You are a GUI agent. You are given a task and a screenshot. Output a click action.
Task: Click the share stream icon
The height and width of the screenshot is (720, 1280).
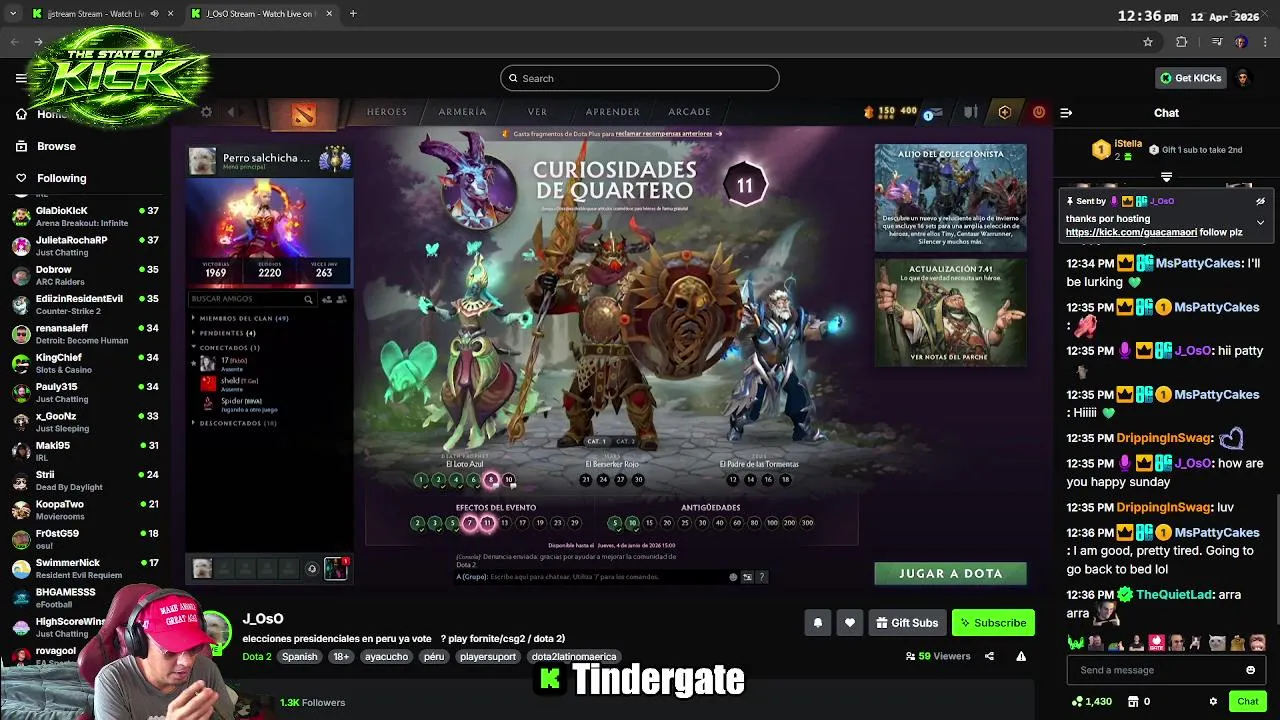(x=989, y=656)
